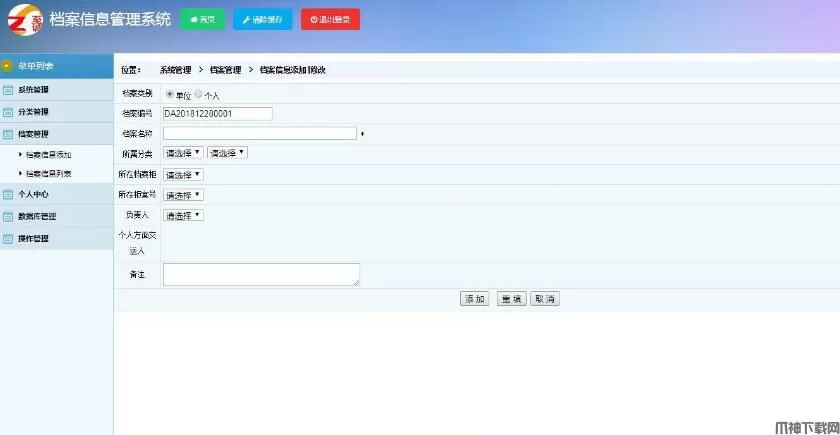Select the 个人 radio button
This screenshot has height=435, width=840.
pos(198,94)
